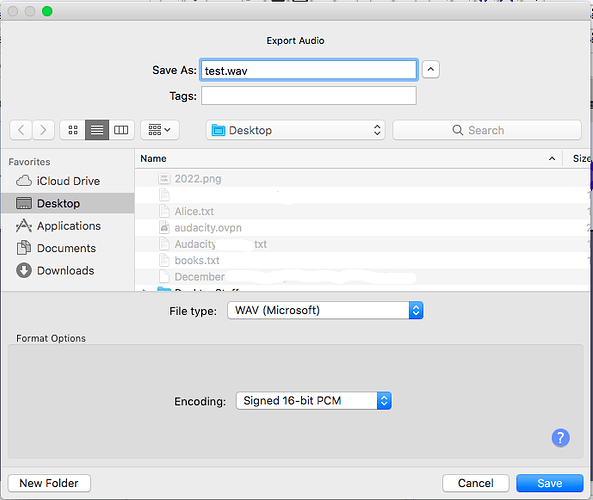Collapse the dialog using the chevron button
593x500 pixels.
click(430, 70)
